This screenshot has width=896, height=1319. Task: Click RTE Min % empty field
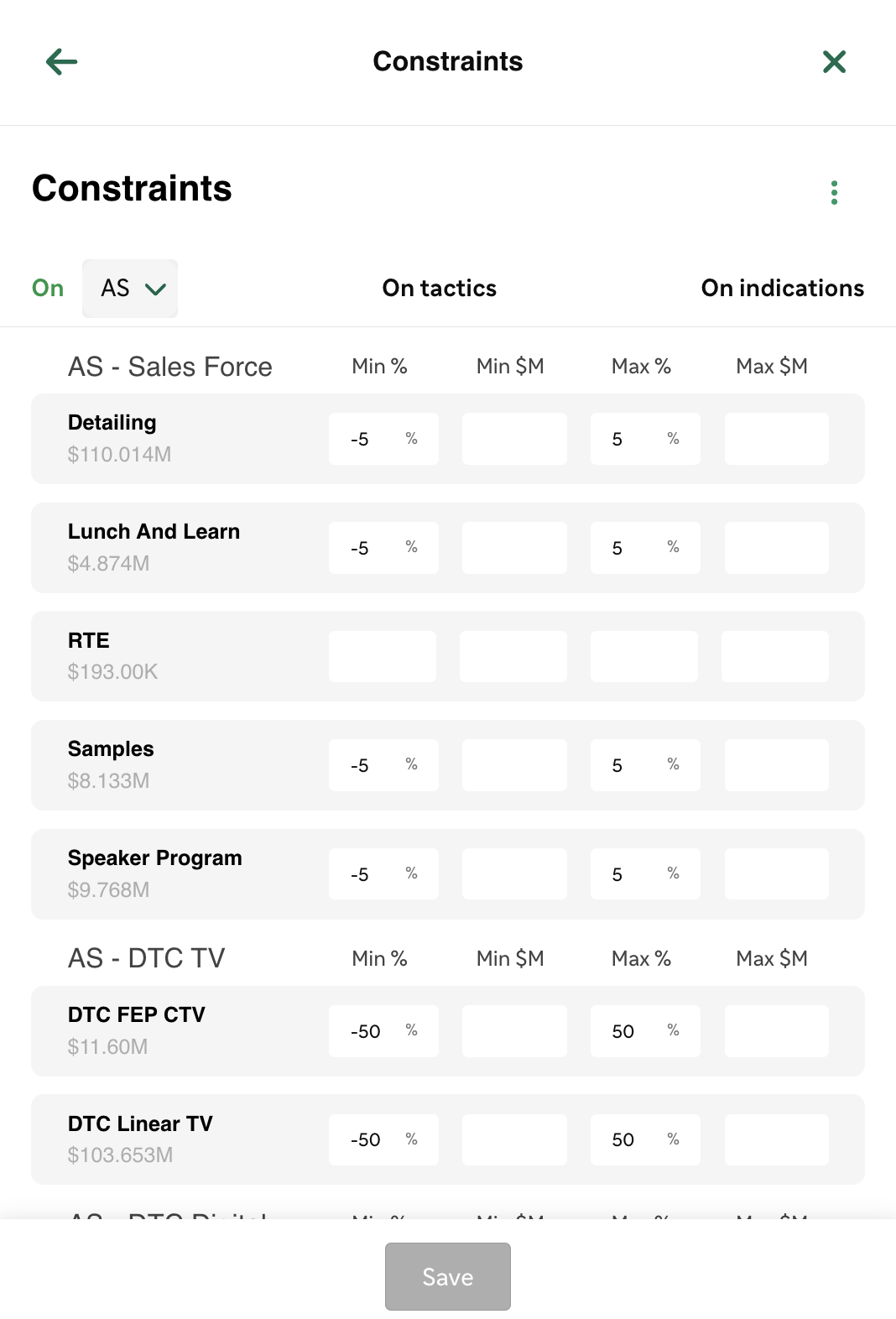pos(383,656)
